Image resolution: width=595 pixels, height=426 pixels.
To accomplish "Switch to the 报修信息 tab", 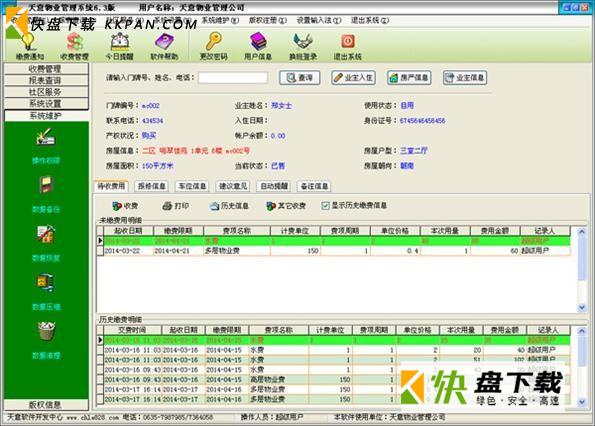I will (x=151, y=186).
